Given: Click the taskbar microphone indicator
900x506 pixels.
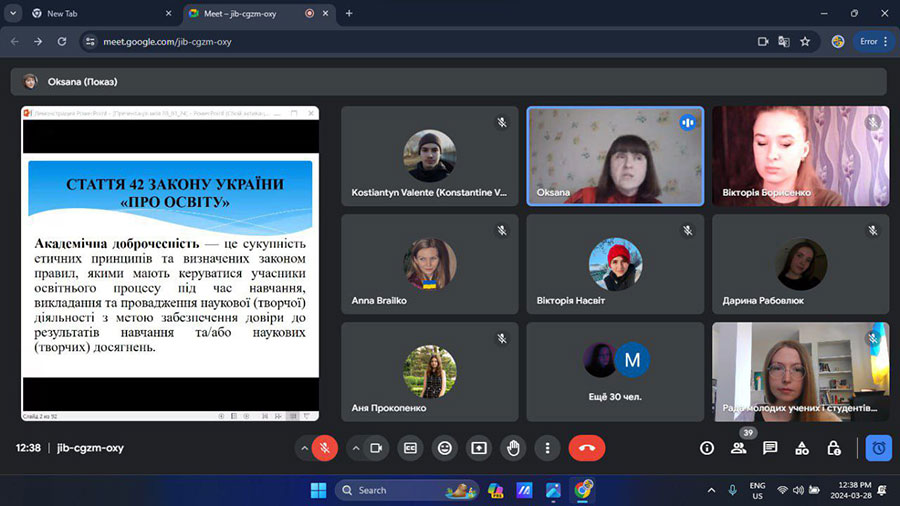Looking at the screenshot, I should (x=732, y=491).
